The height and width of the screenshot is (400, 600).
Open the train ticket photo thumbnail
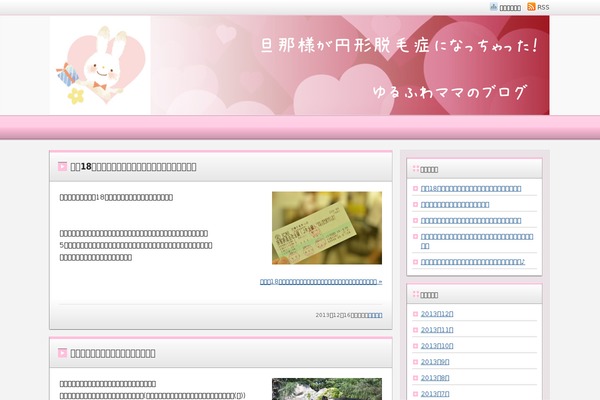point(327,228)
